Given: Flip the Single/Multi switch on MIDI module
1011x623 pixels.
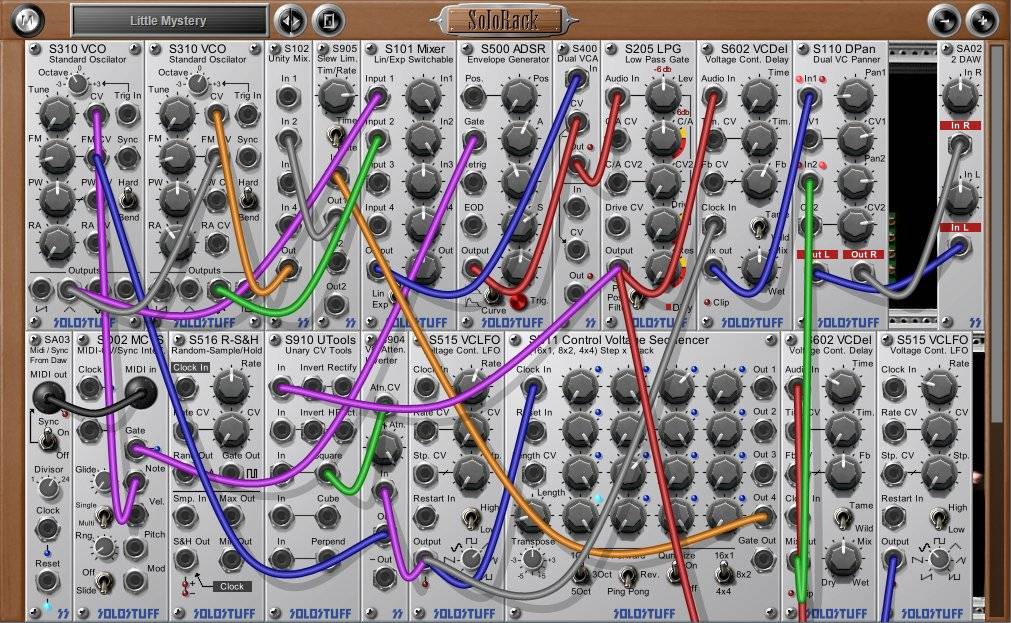Looking at the screenshot, I should pos(105,516).
